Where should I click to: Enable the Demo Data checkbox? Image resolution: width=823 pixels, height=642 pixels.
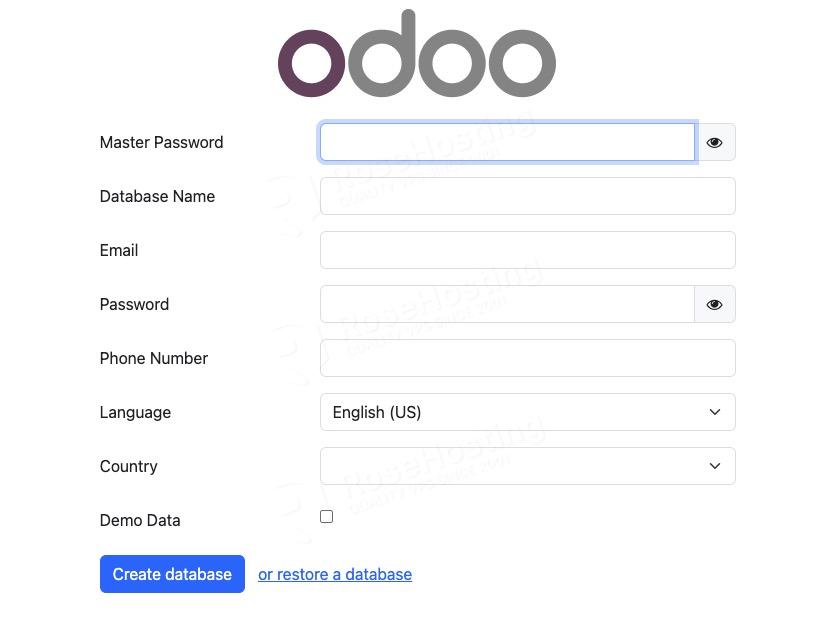click(326, 516)
